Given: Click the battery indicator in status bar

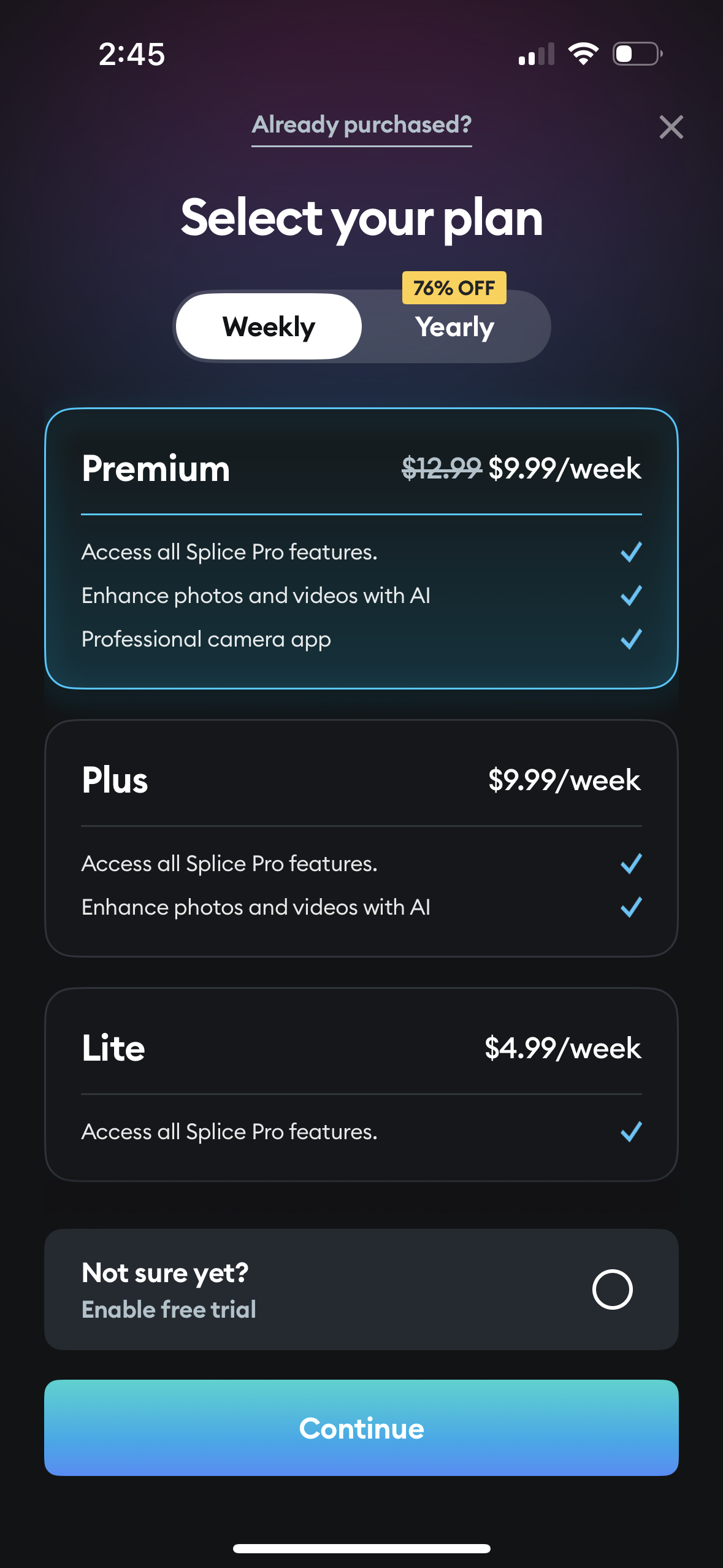Looking at the screenshot, I should 635,54.
